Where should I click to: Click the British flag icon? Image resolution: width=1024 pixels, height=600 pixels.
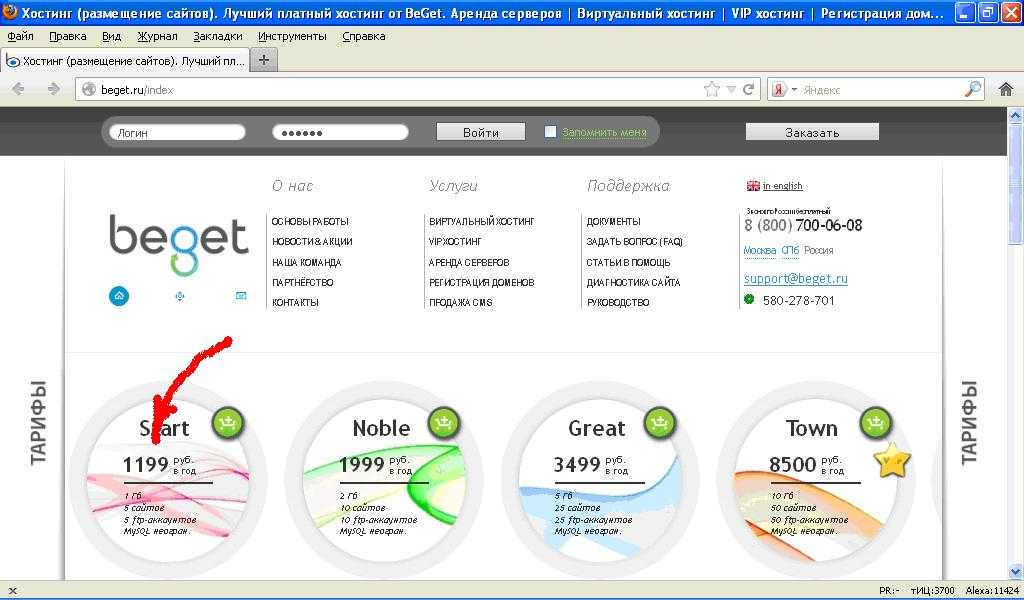click(753, 186)
